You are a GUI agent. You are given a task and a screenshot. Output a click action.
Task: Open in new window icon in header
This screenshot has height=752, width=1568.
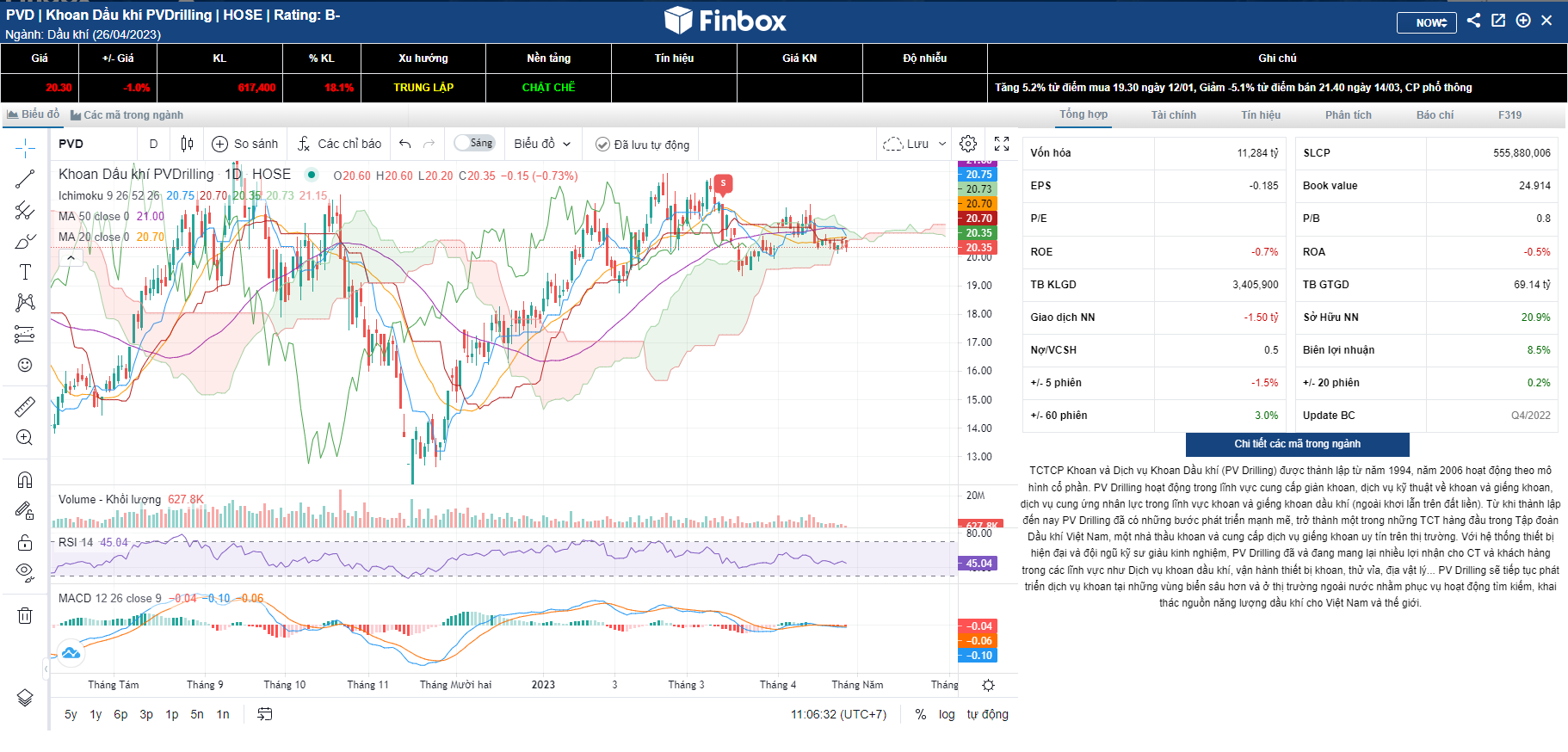1498,21
